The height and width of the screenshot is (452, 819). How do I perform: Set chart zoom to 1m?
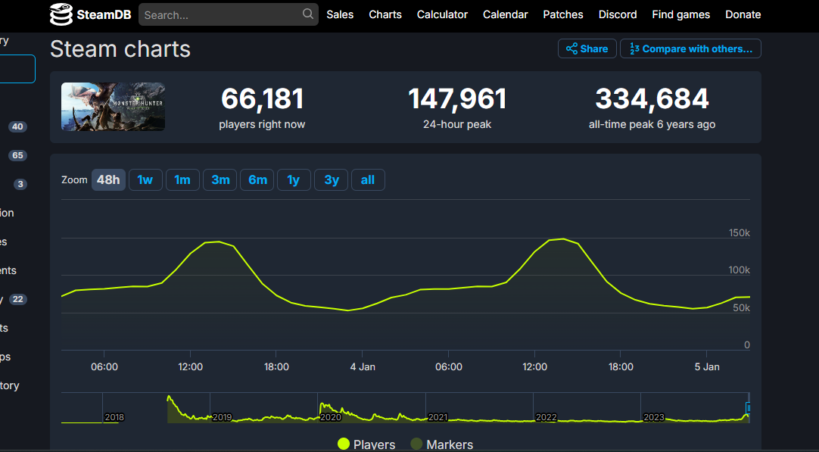182,180
